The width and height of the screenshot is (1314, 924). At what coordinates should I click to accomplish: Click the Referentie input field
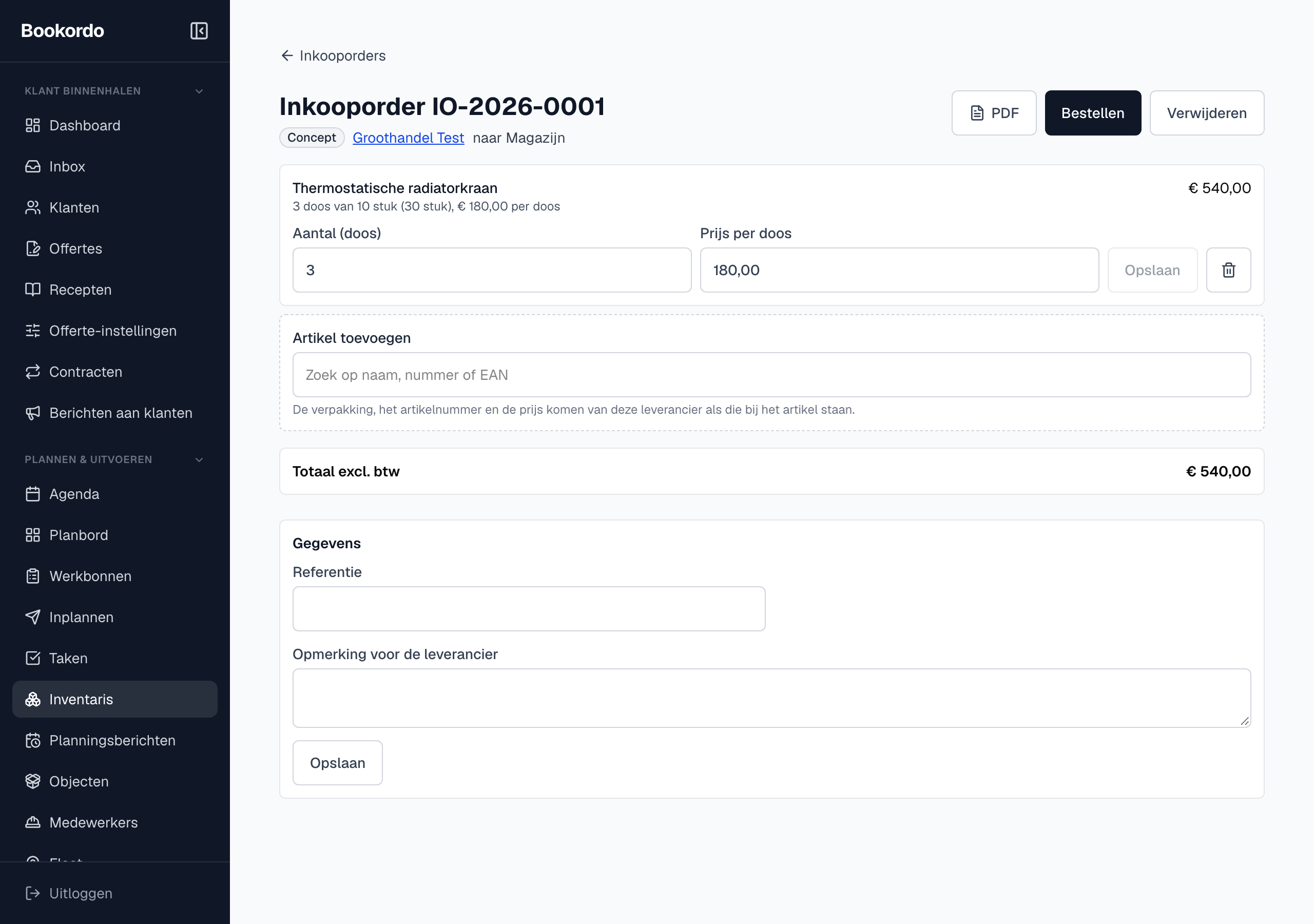click(x=529, y=609)
